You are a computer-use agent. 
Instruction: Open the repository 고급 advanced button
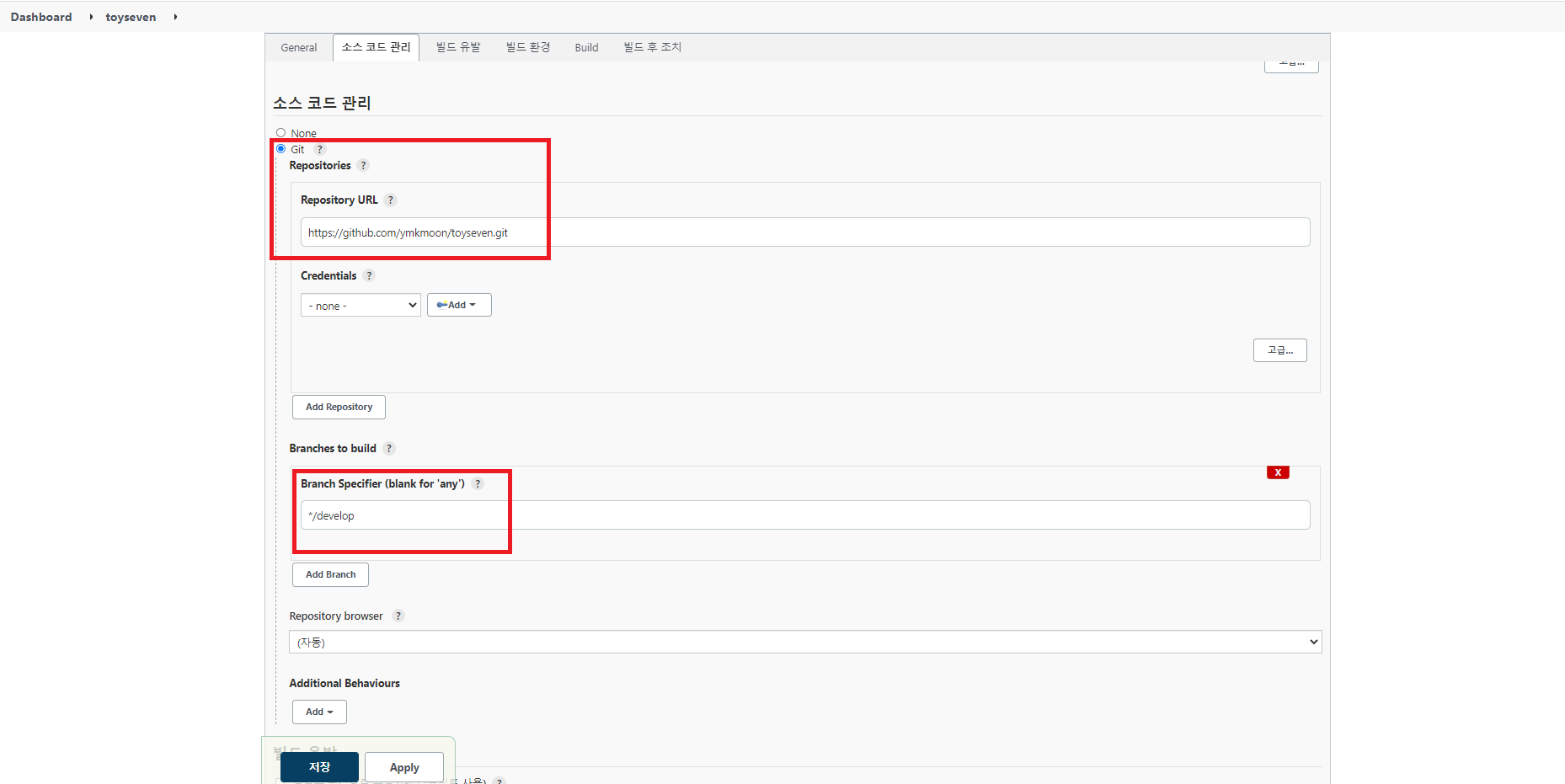tap(1280, 350)
